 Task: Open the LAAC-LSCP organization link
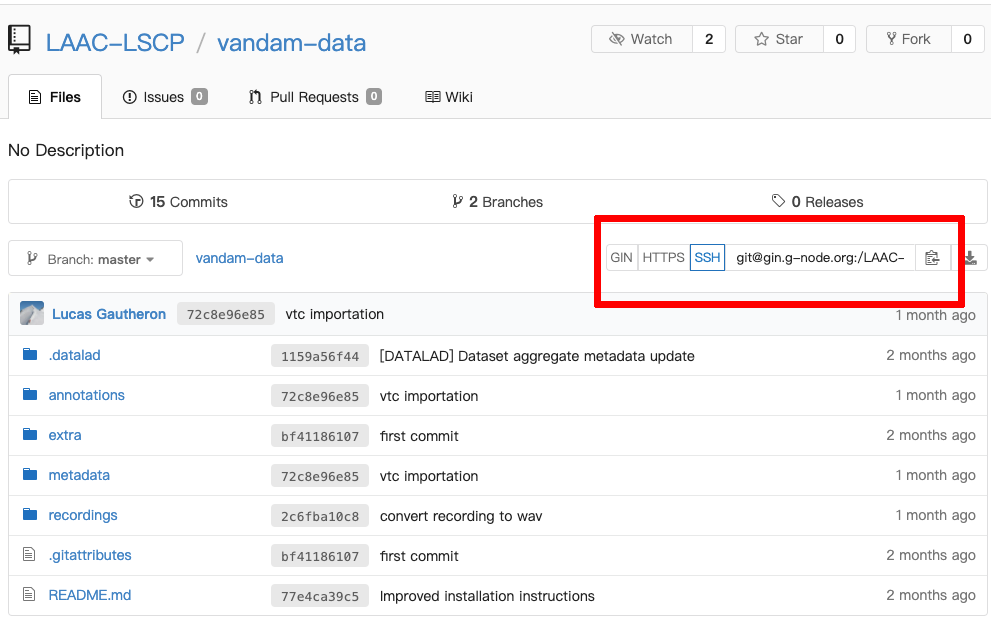click(x=115, y=43)
